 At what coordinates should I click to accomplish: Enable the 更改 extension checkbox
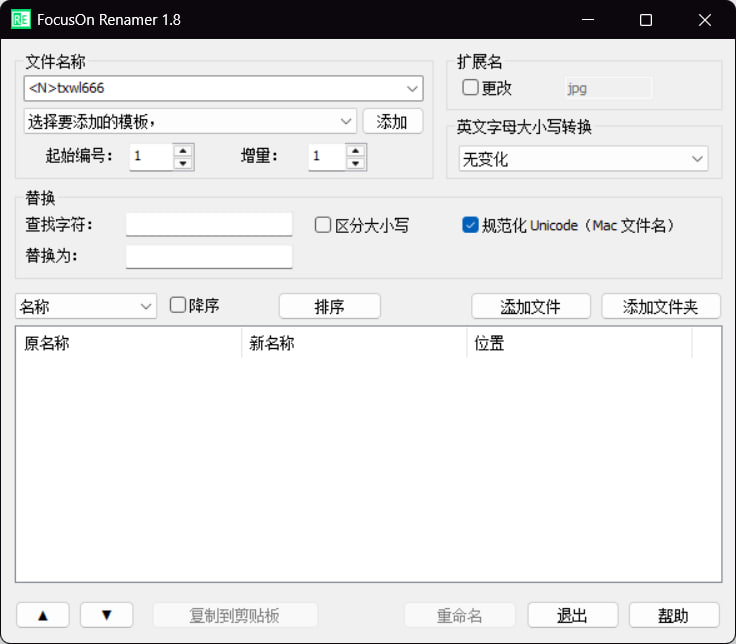click(471, 88)
